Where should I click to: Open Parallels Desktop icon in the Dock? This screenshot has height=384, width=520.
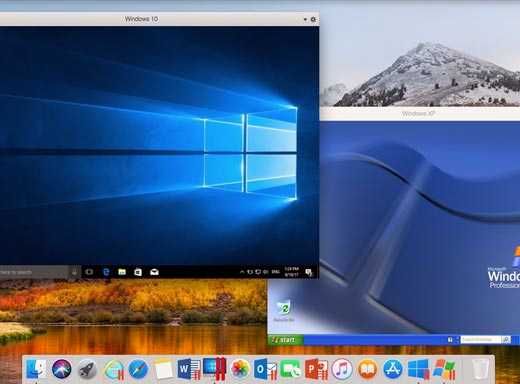215,368
